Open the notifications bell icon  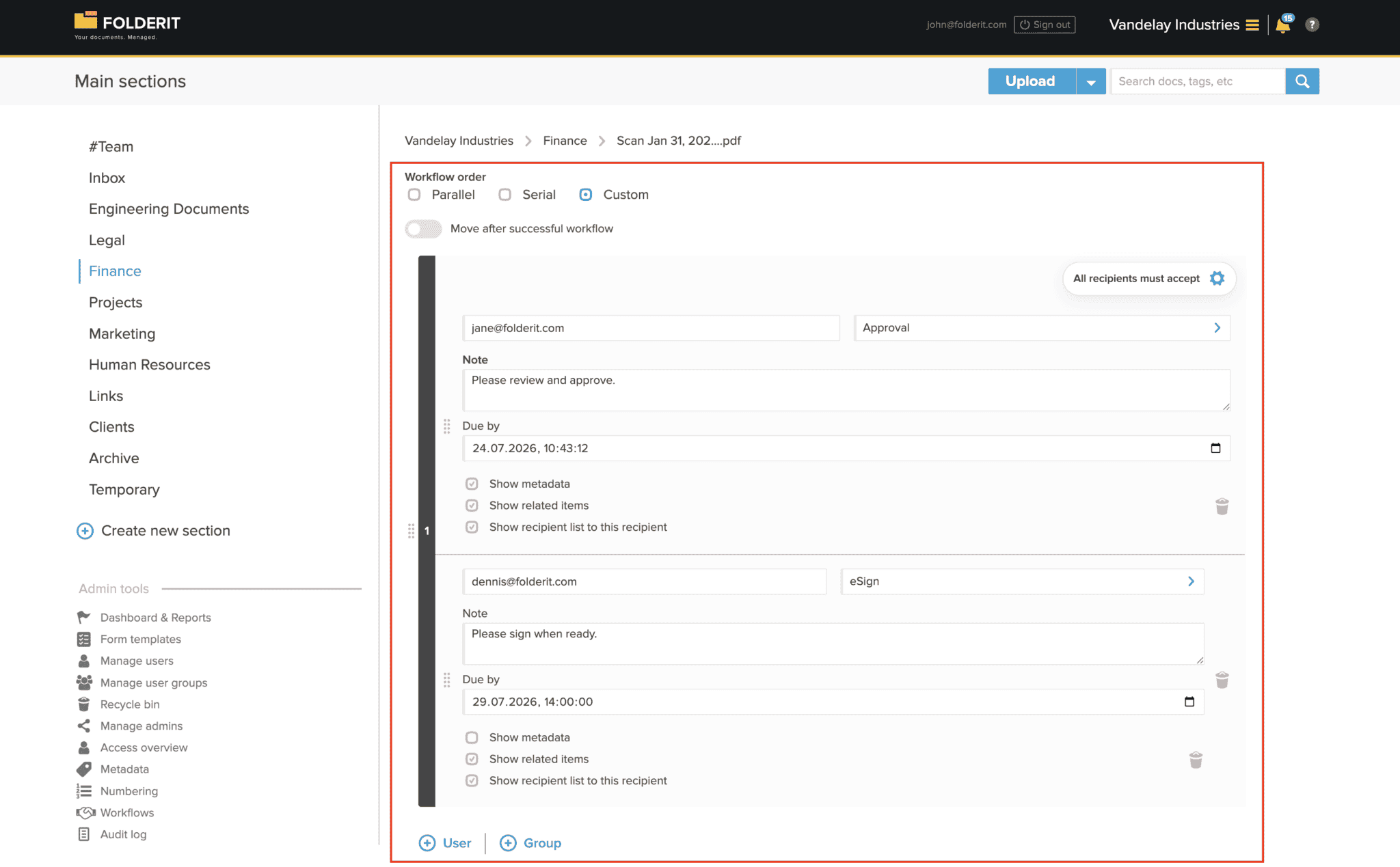(1283, 25)
